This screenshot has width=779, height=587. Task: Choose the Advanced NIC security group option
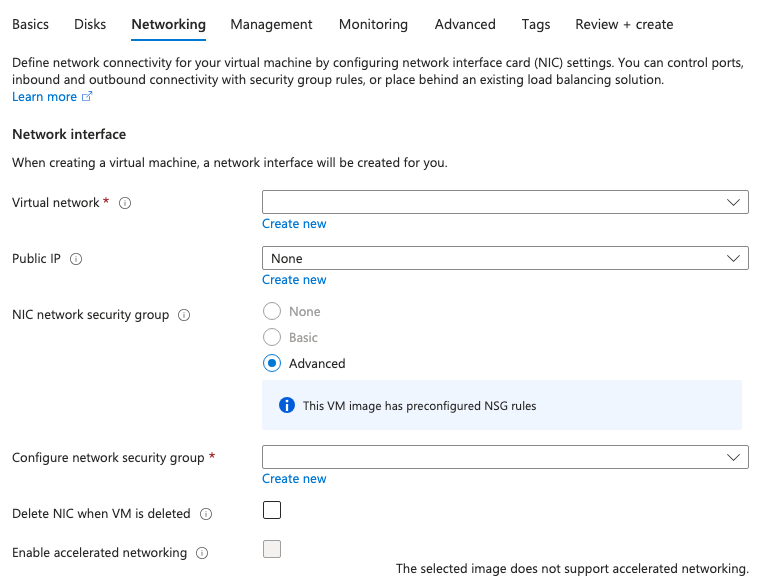click(272, 363)
